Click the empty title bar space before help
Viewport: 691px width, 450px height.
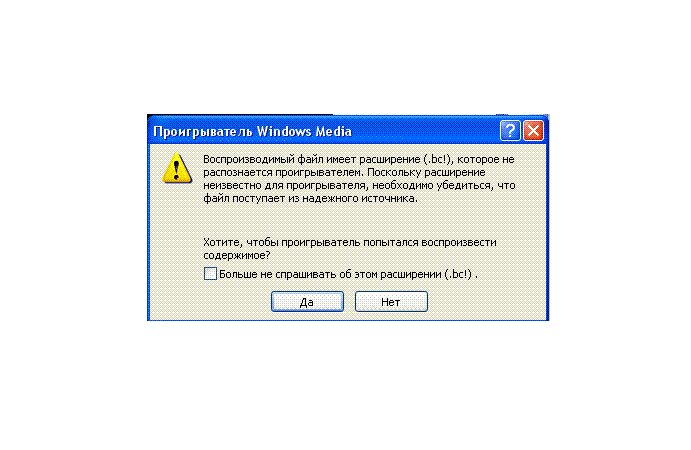425,131
